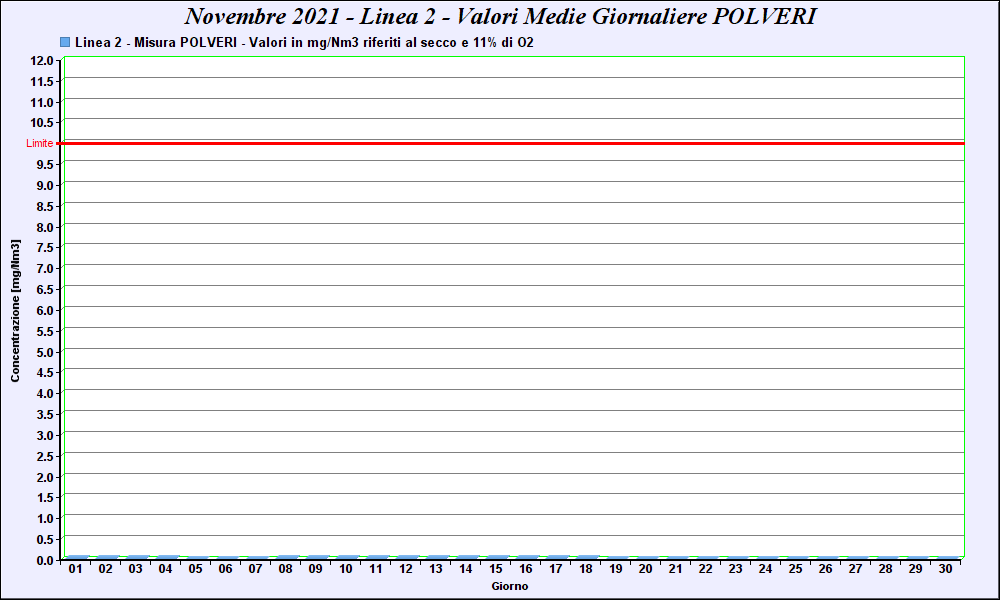The image size is (1000, 600).
Task: Click y-axis value 4.0
Action: click(45, 393)
